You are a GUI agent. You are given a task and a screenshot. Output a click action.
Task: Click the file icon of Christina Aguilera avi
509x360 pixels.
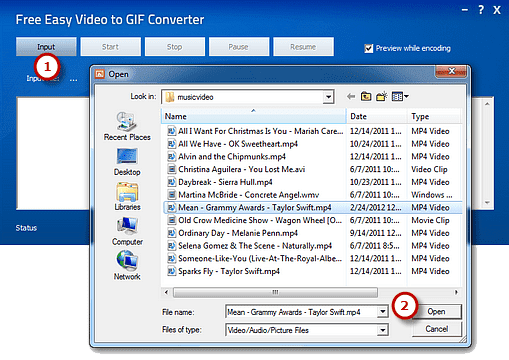click(x=171, y=169)
